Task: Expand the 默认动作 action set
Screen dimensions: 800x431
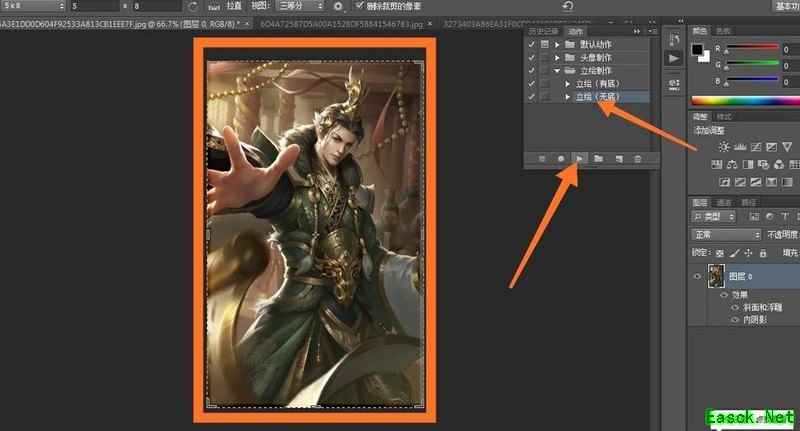Action: pos(556,46)
